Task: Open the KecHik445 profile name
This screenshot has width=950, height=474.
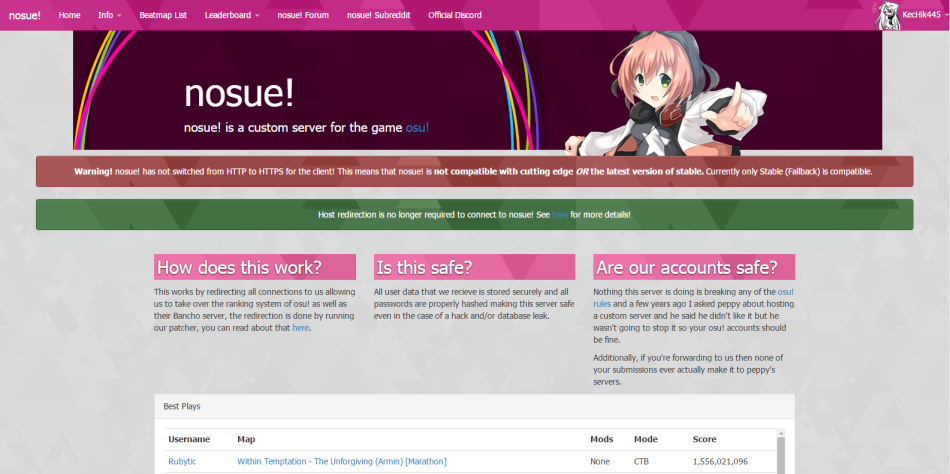Action: point(922,15)
